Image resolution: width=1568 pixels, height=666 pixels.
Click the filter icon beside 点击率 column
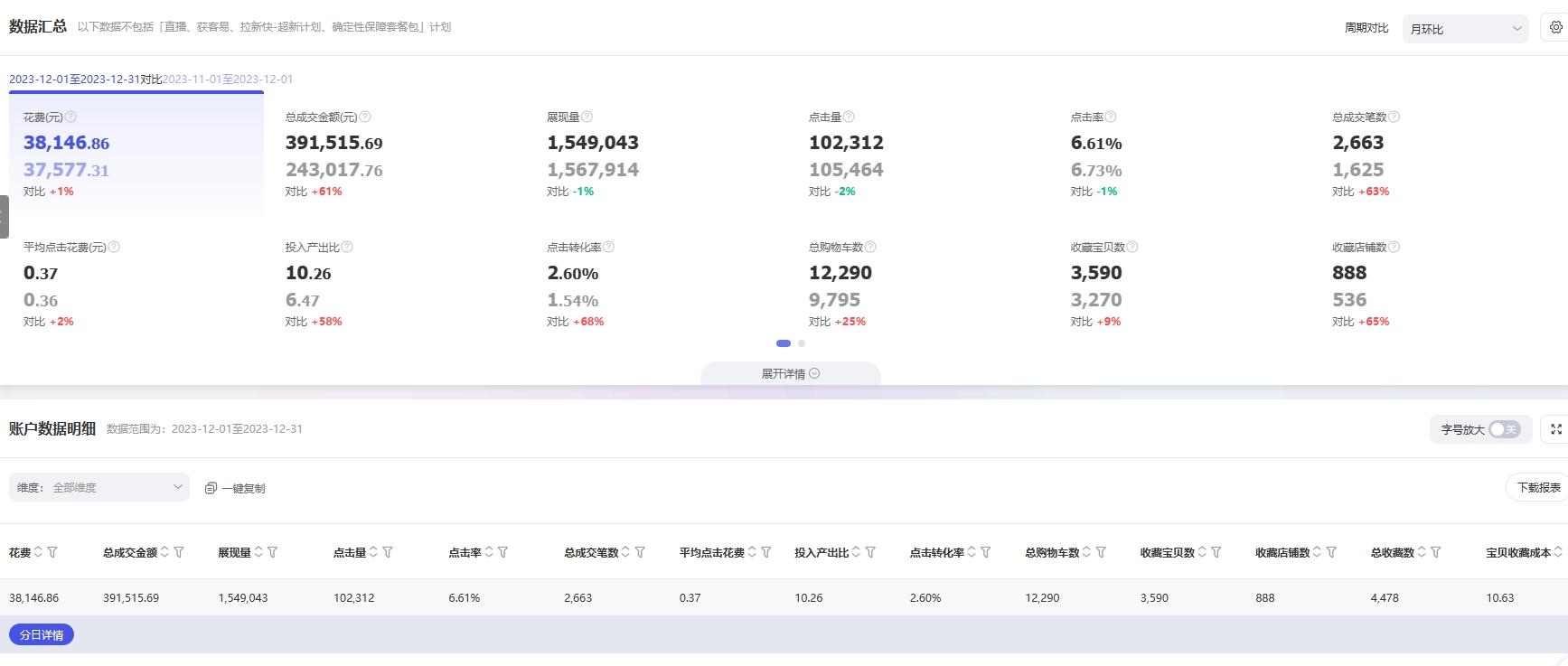coord(503,552)
